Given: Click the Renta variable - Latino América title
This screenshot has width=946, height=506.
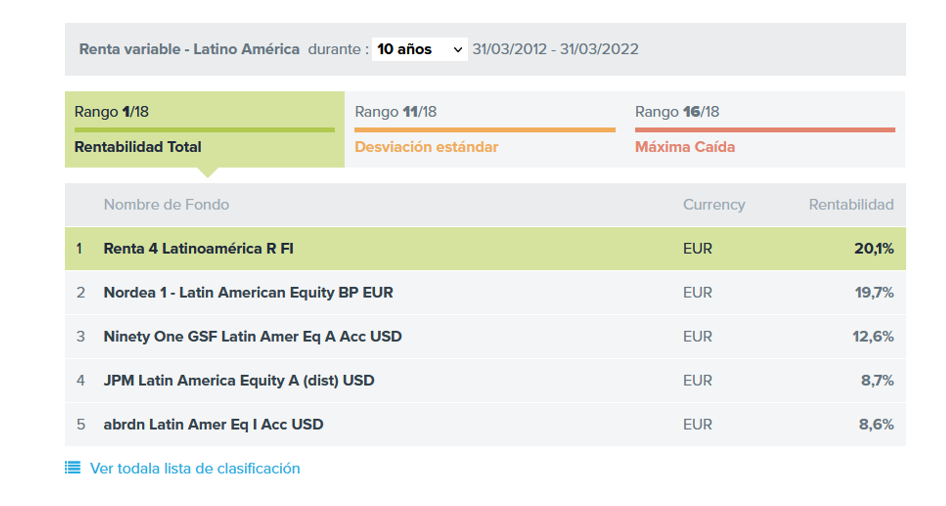Looking at the screenshot, I should click(x=189, y=49).
